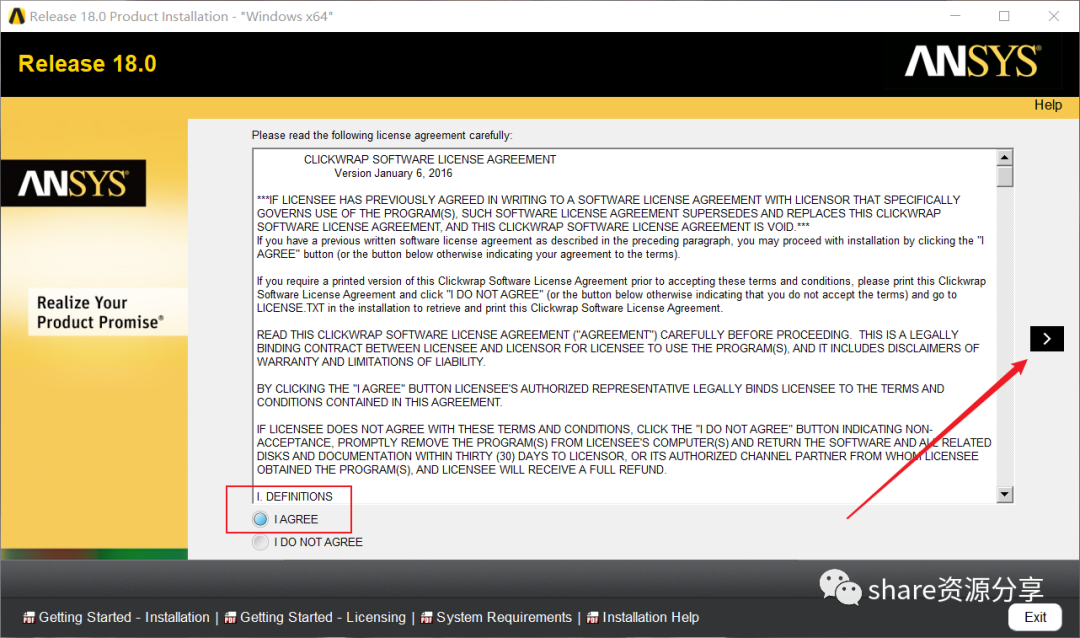Close the installer window
This screenshot has height=638, width=1080.
[x=1054, y=16]
